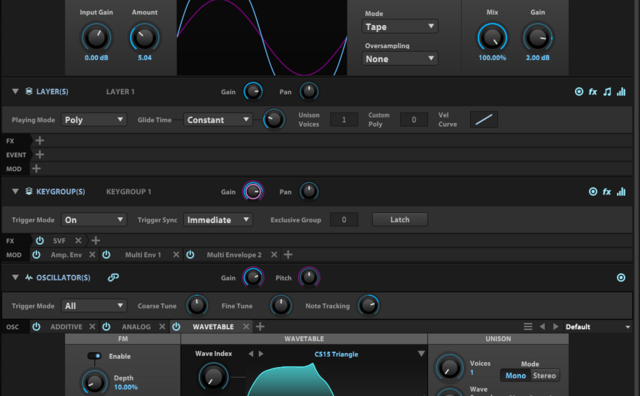The height and width of the screenshot is (396, 640).
Task: Open the CS15 Triangle wavetable menu arrow
Action: [421, 354]
